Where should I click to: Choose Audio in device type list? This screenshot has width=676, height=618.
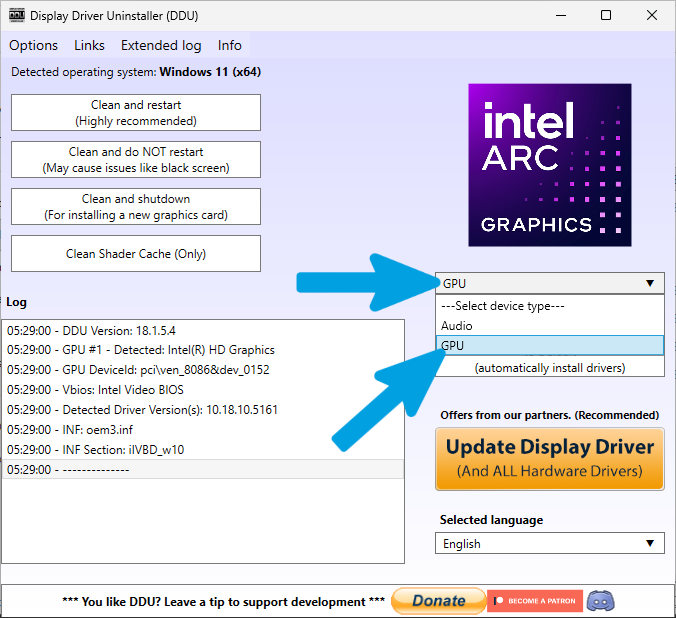pos(550,326)
